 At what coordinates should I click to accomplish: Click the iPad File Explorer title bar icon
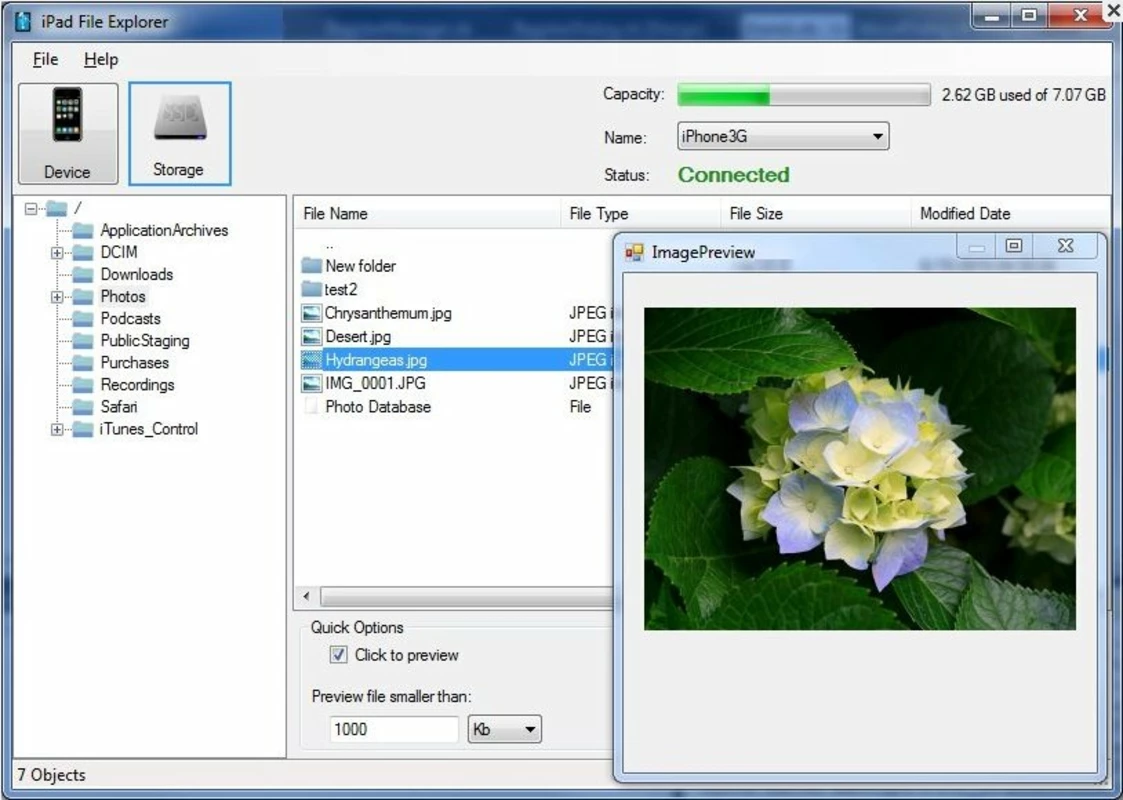point(24,21)
